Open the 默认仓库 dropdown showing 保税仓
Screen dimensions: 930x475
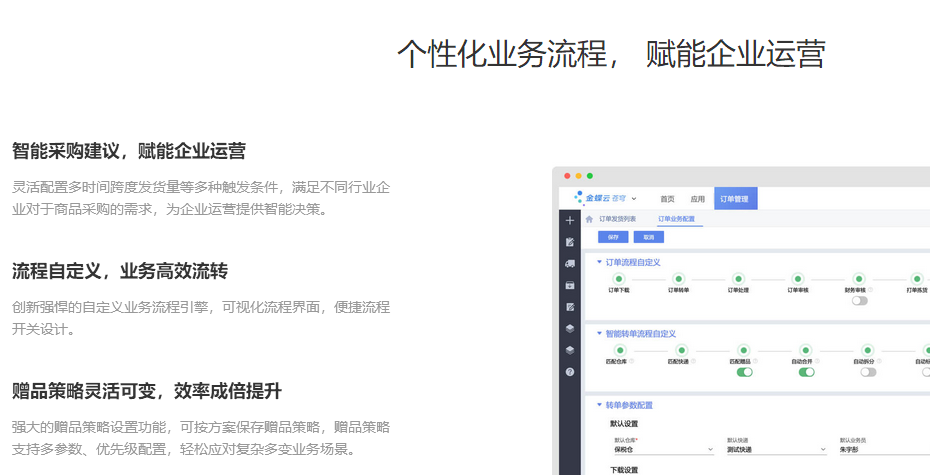[663, 450]
